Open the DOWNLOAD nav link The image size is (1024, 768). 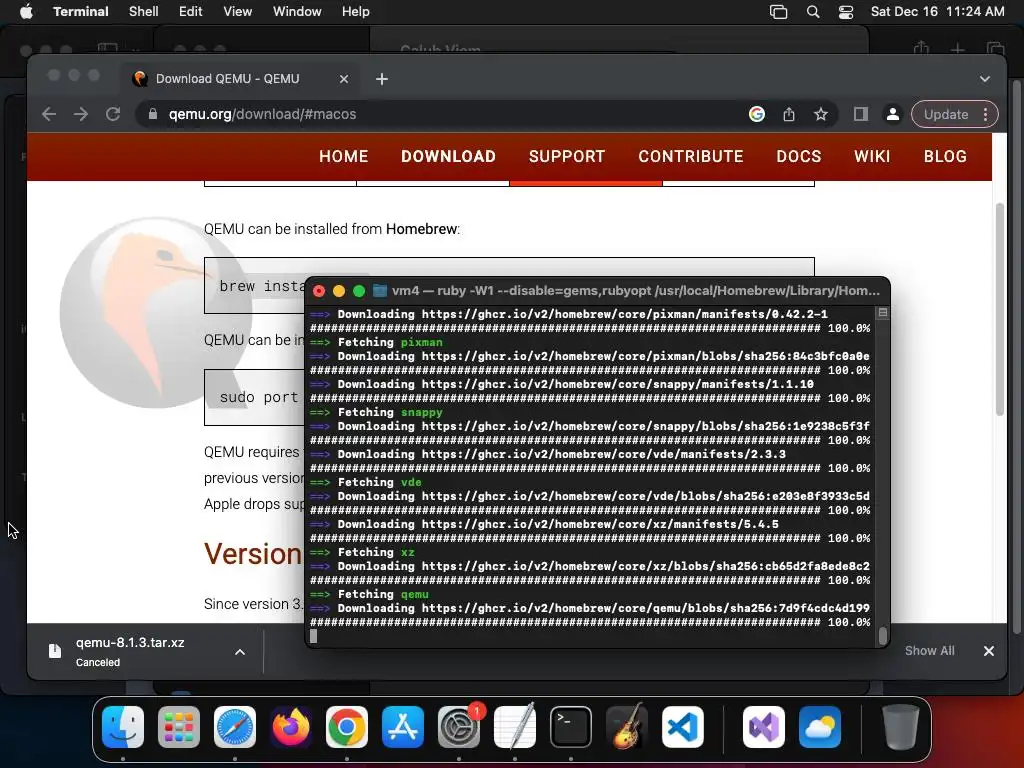coord(448,157)
